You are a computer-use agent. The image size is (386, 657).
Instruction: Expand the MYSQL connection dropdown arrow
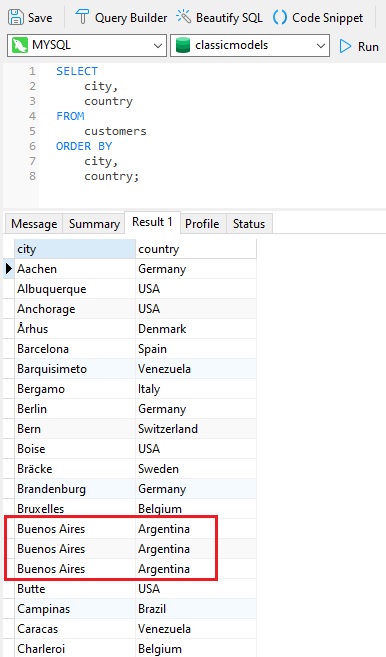click(158, 45)
